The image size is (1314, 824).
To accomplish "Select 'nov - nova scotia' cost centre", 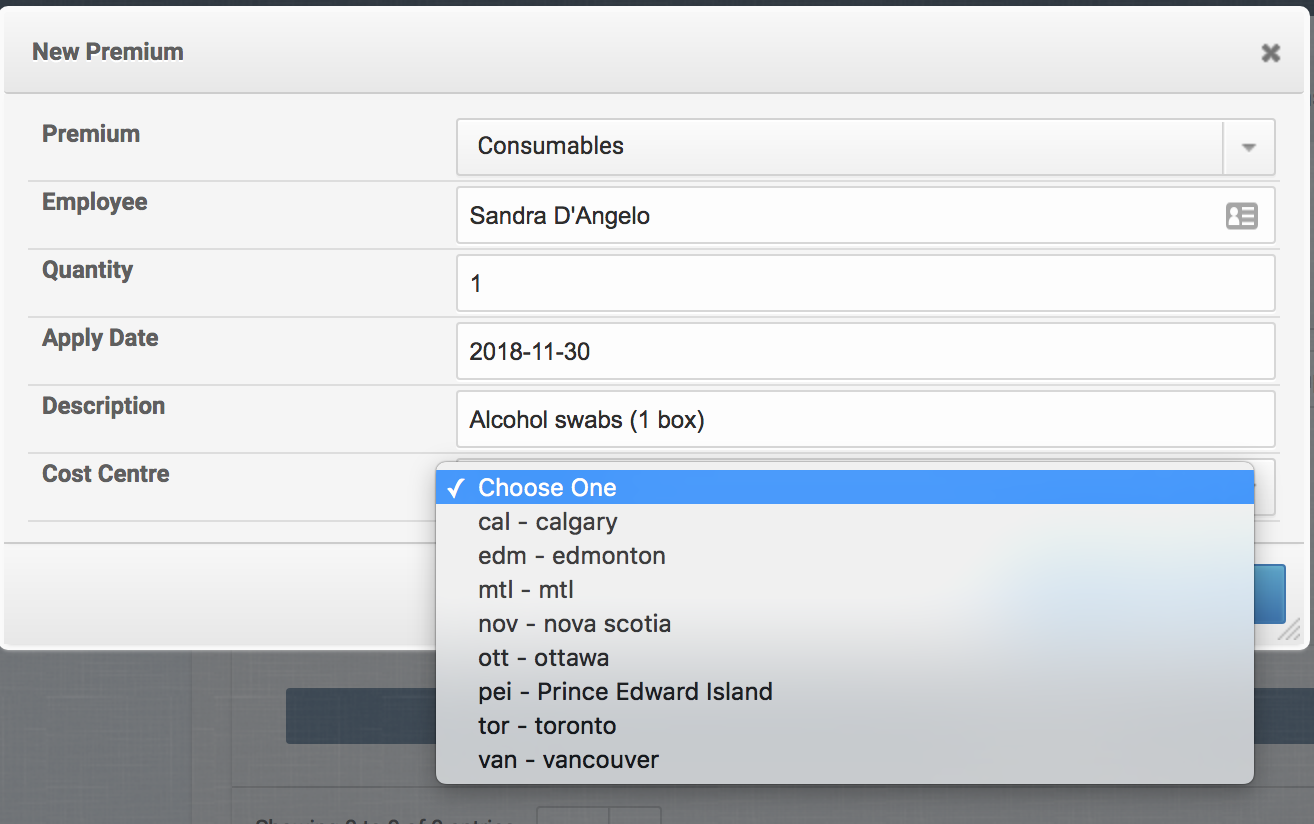I will click(x=575, y=624).
